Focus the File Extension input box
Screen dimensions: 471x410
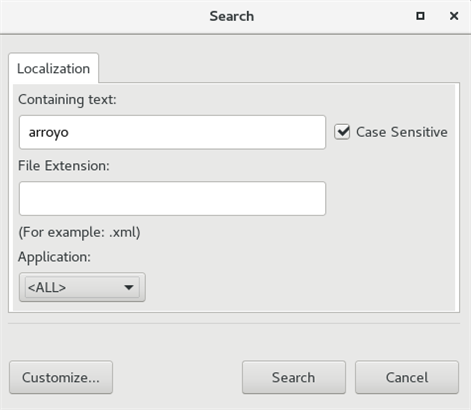tap(172, 199)
